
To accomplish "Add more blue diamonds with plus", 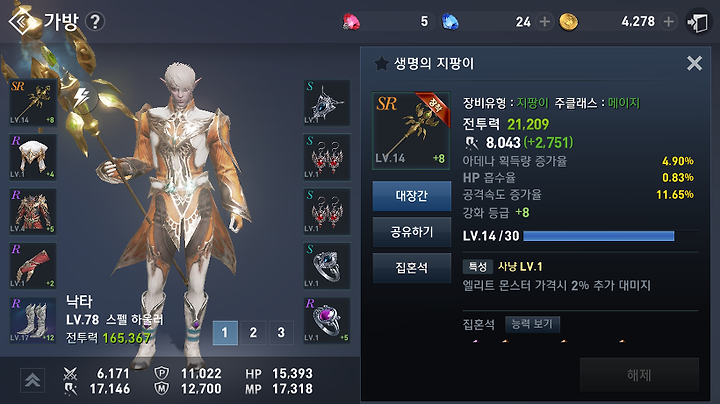I will [x=545, y=22].
